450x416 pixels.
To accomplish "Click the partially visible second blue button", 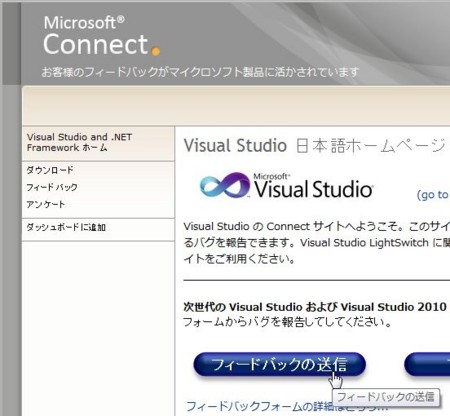I will pyautogui.click(x=427, y=364).
